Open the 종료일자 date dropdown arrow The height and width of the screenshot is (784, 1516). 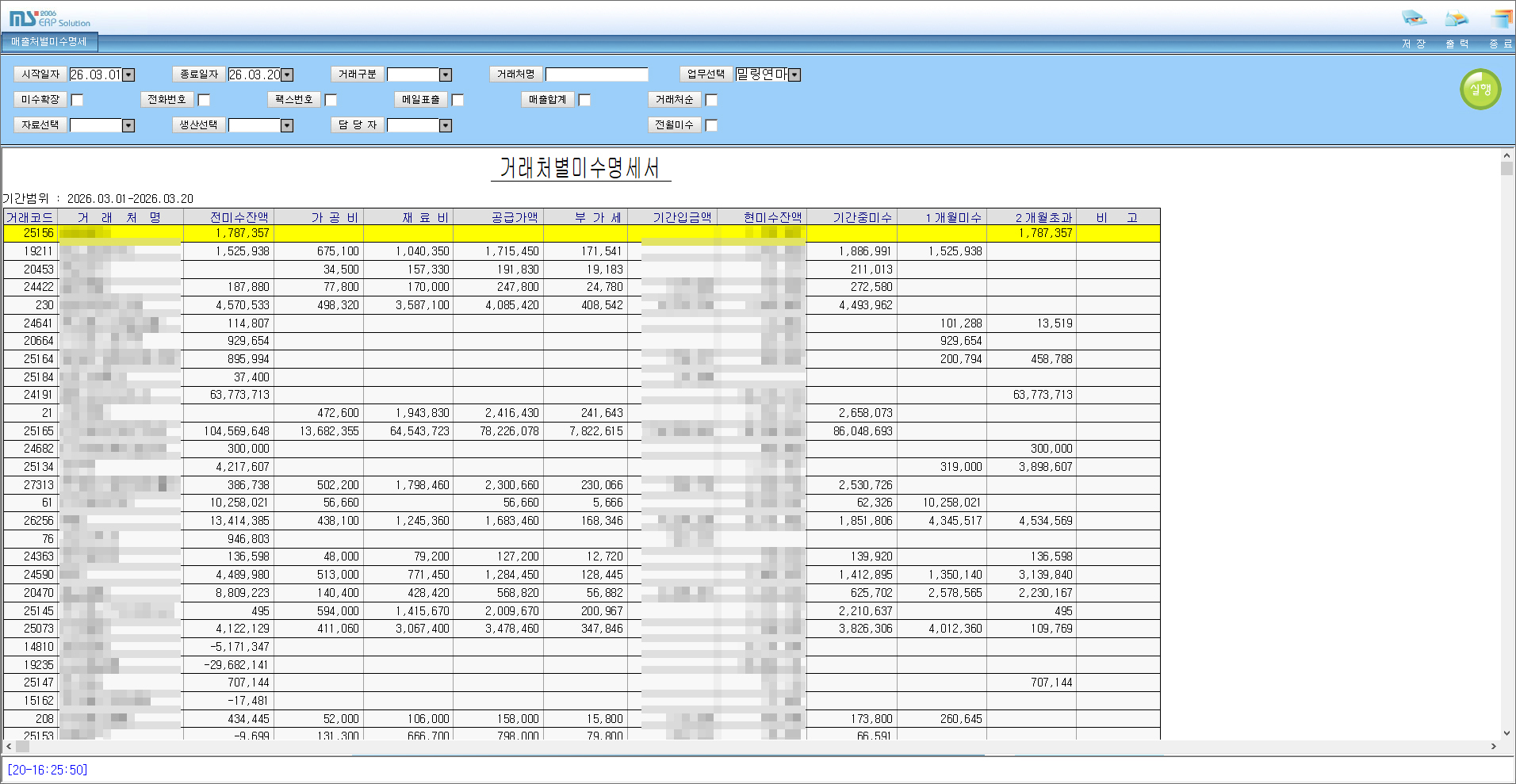(x=287, y=75)
